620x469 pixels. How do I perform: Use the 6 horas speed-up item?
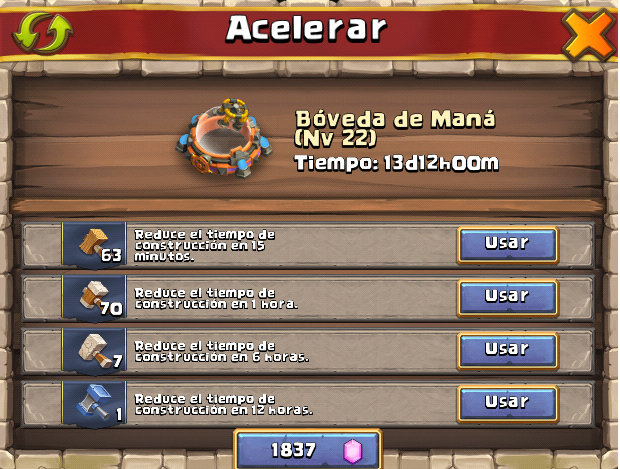[x=508, y=351]
